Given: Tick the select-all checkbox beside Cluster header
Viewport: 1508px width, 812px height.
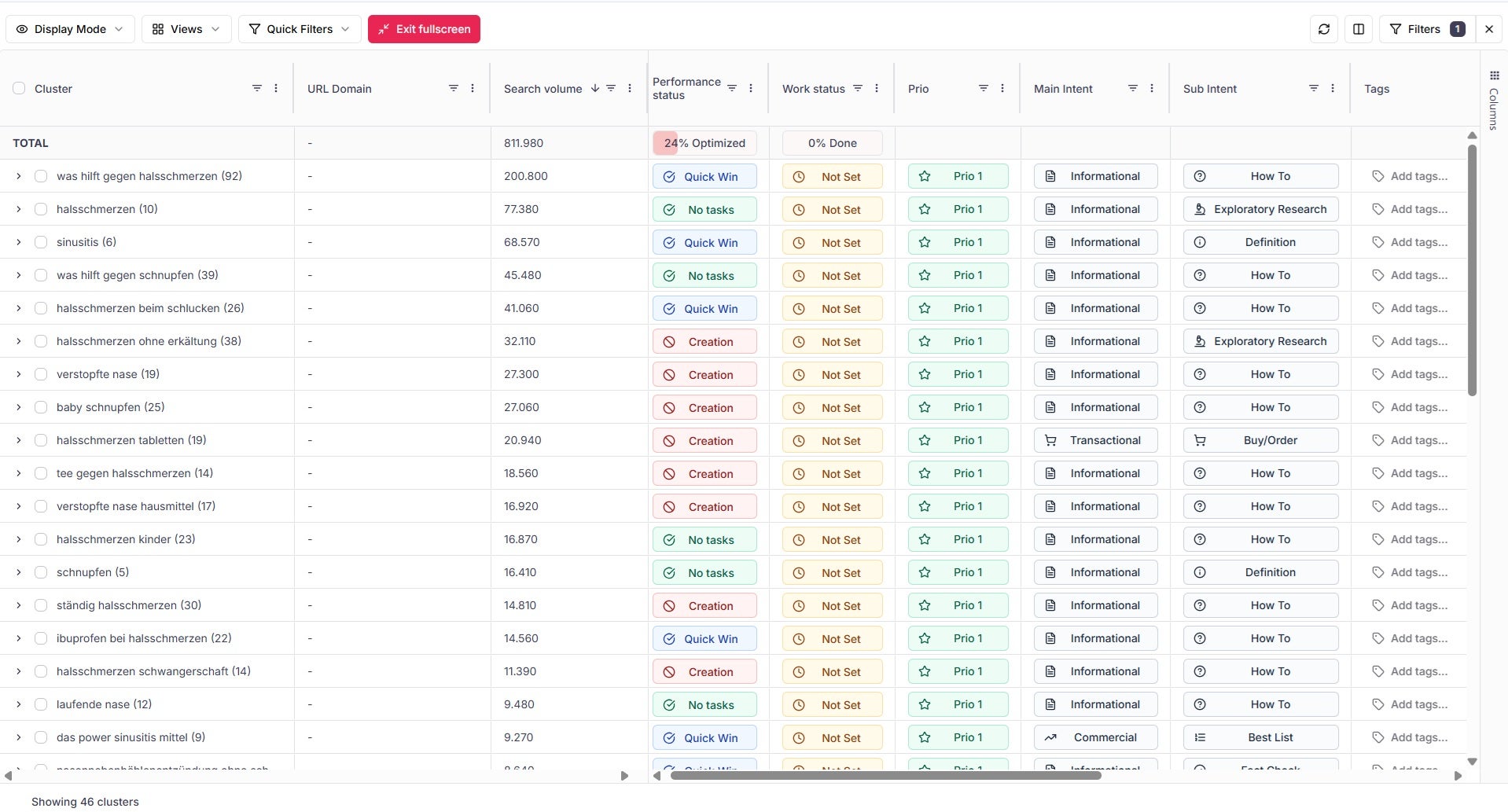Looking at the screenshot, I should tap(19, 88).
